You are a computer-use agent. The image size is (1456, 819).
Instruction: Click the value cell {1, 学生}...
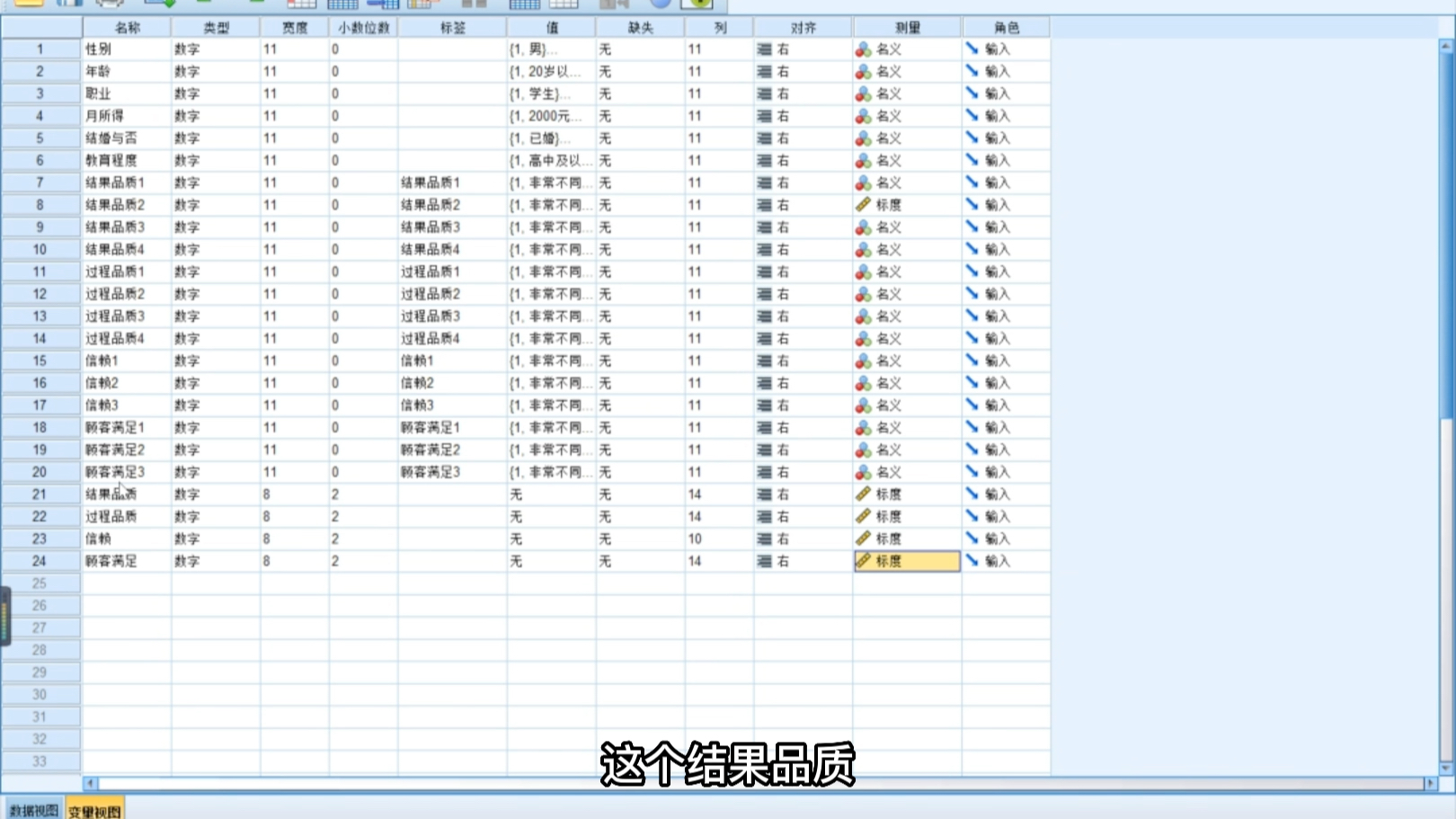[551, 93]
